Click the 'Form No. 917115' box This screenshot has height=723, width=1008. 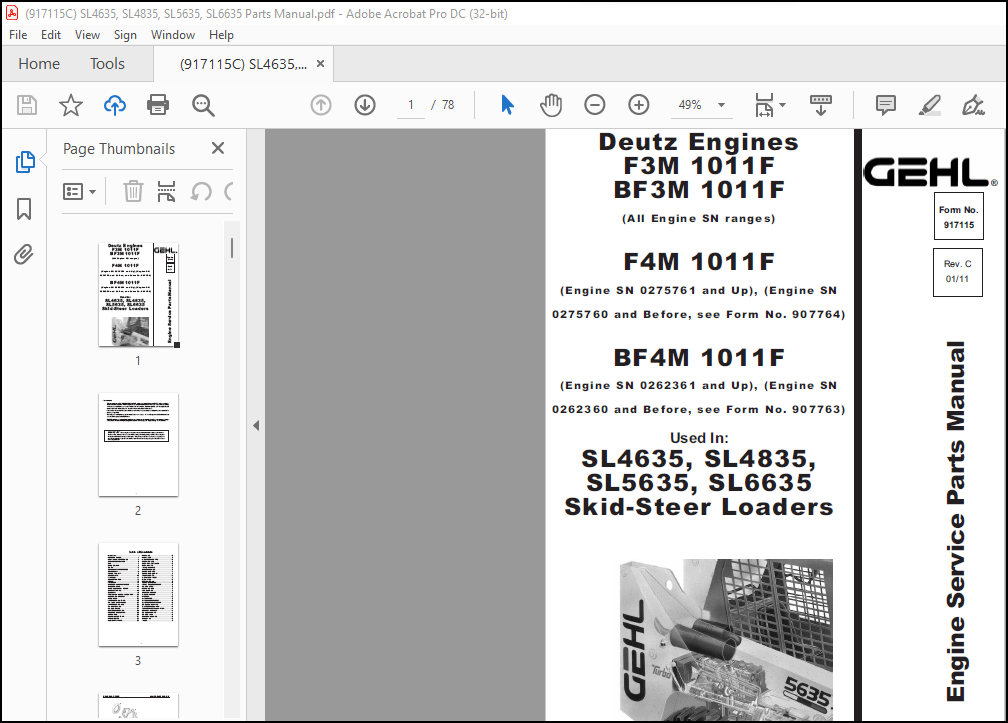(x=958, y=217)
